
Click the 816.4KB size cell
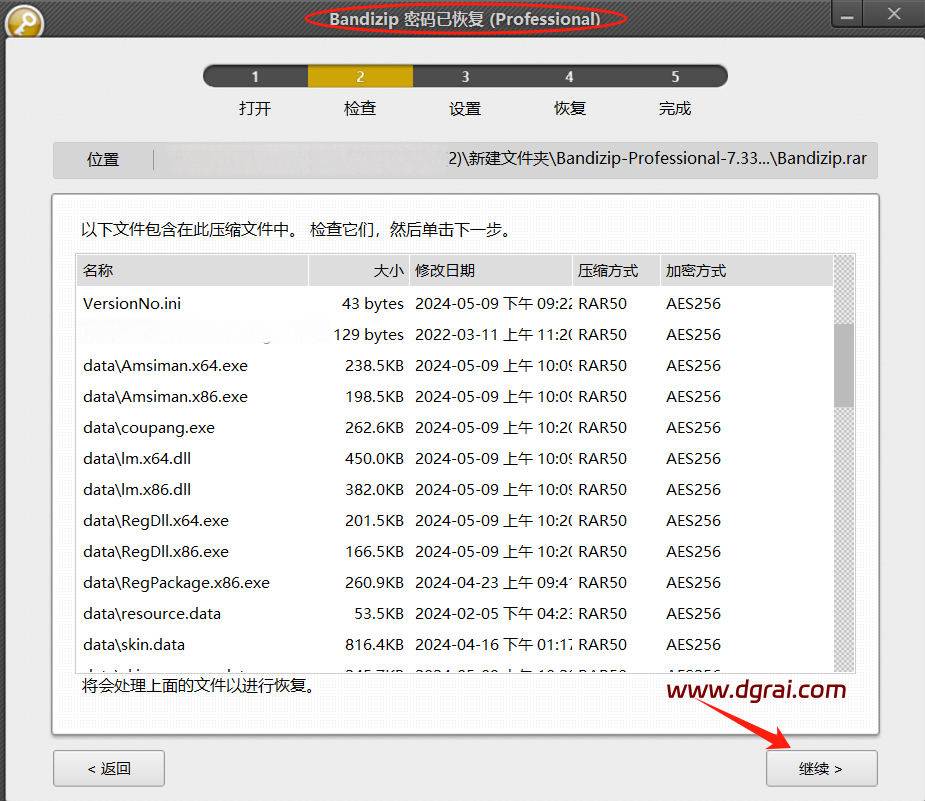(375, 645)
